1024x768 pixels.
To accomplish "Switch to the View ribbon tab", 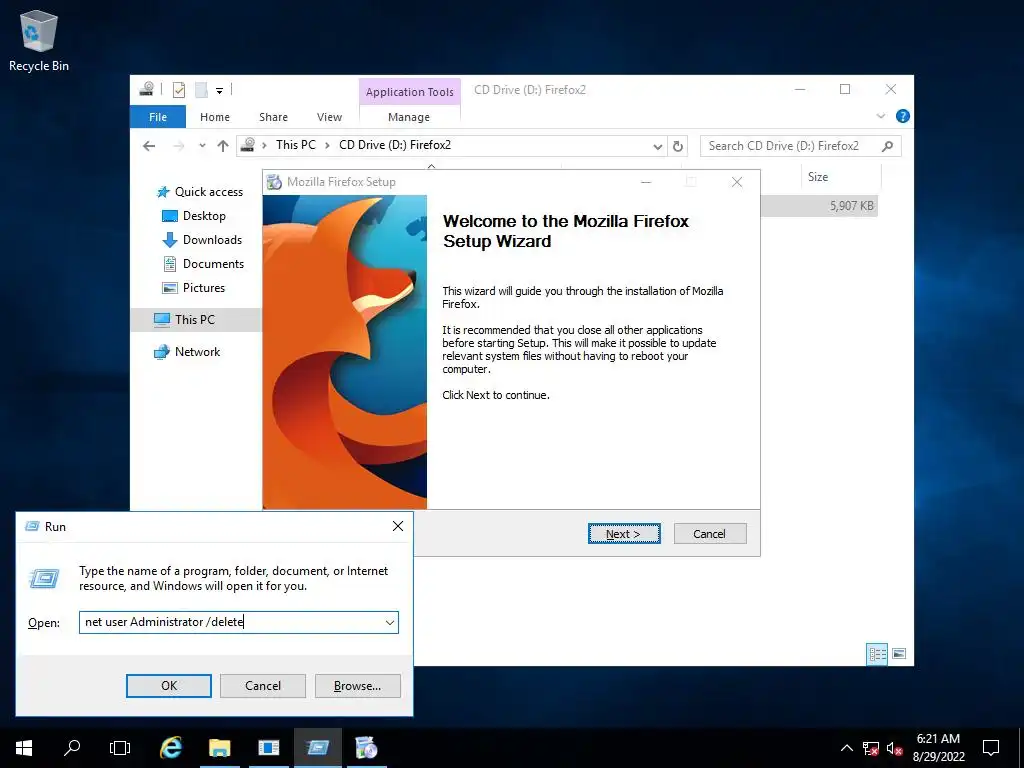I will (329, 117).
